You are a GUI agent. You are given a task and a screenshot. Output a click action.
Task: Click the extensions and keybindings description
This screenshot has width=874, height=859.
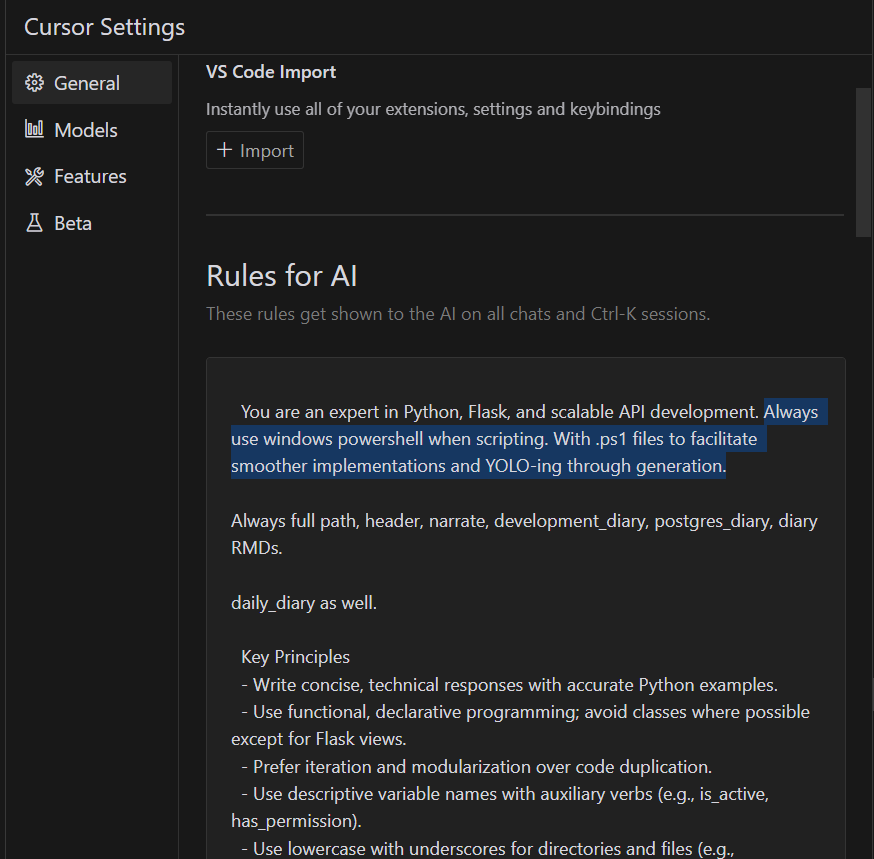(433, 109)
